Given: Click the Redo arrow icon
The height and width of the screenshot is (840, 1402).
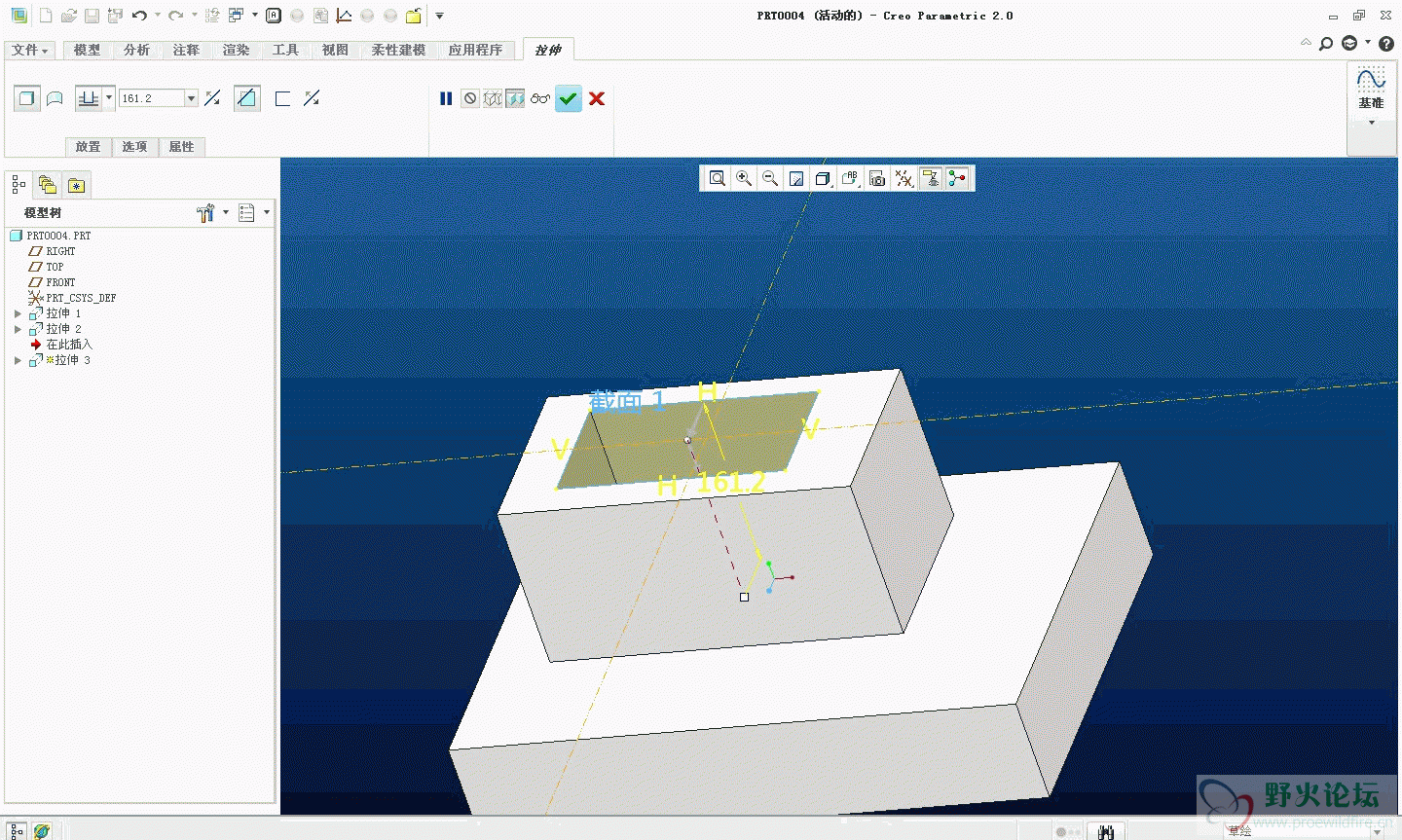Looking at the screenshot, I should (x=175, y=16).
